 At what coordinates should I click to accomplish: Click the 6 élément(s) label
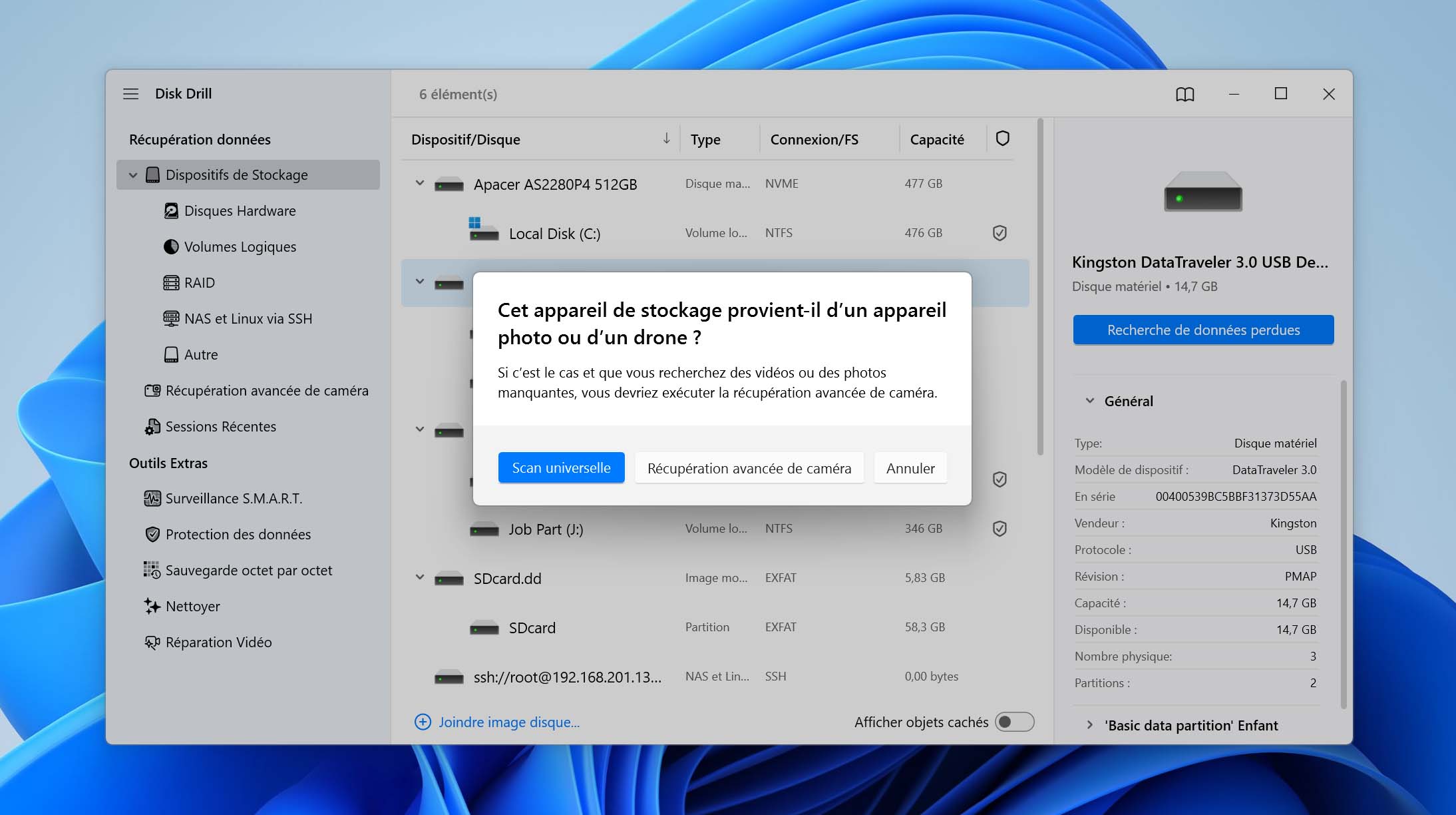pyautogui.click(x=458, y=95)
